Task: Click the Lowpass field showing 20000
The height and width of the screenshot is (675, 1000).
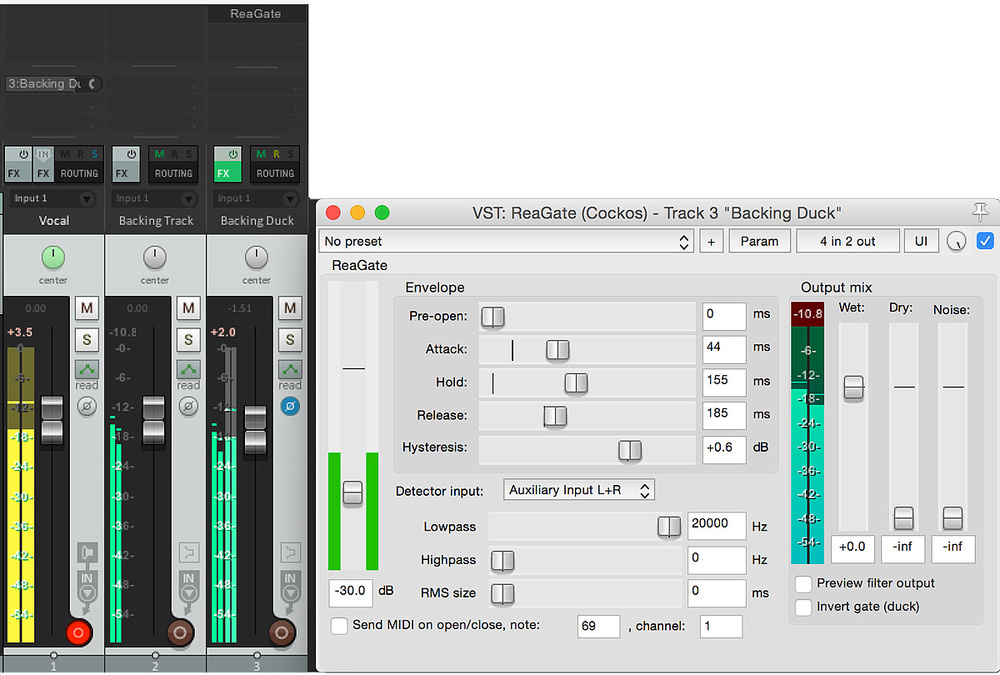Action: (x=717, y=524)
